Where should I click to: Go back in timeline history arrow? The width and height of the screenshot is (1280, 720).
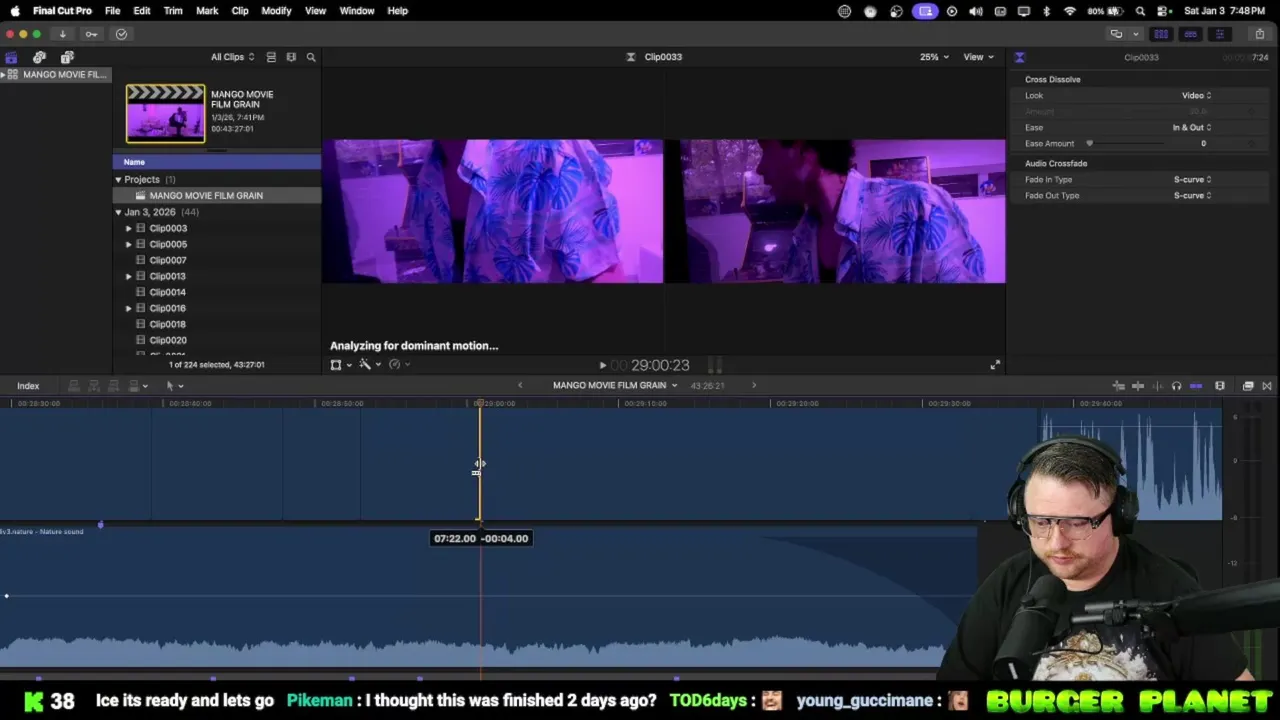coord(520,386)
